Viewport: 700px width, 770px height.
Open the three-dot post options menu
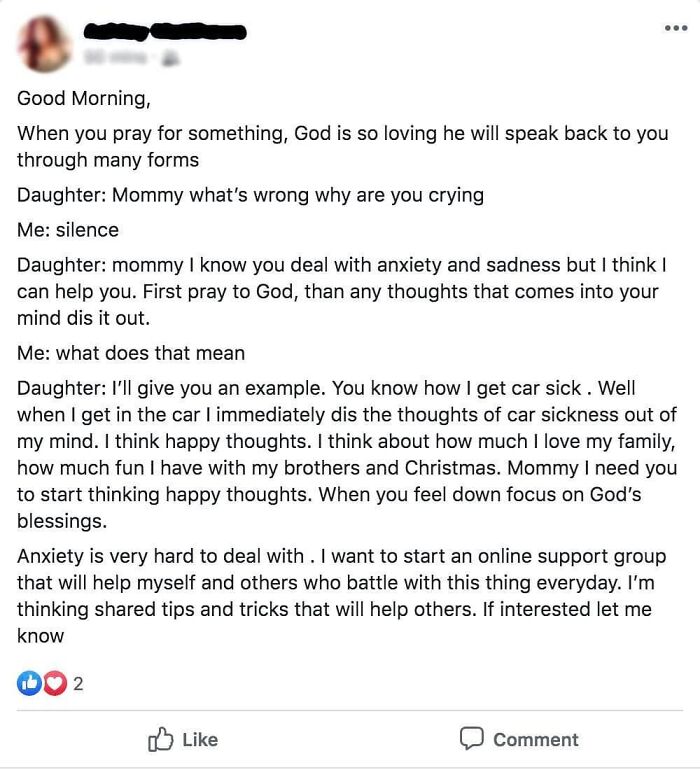point(676,28)
